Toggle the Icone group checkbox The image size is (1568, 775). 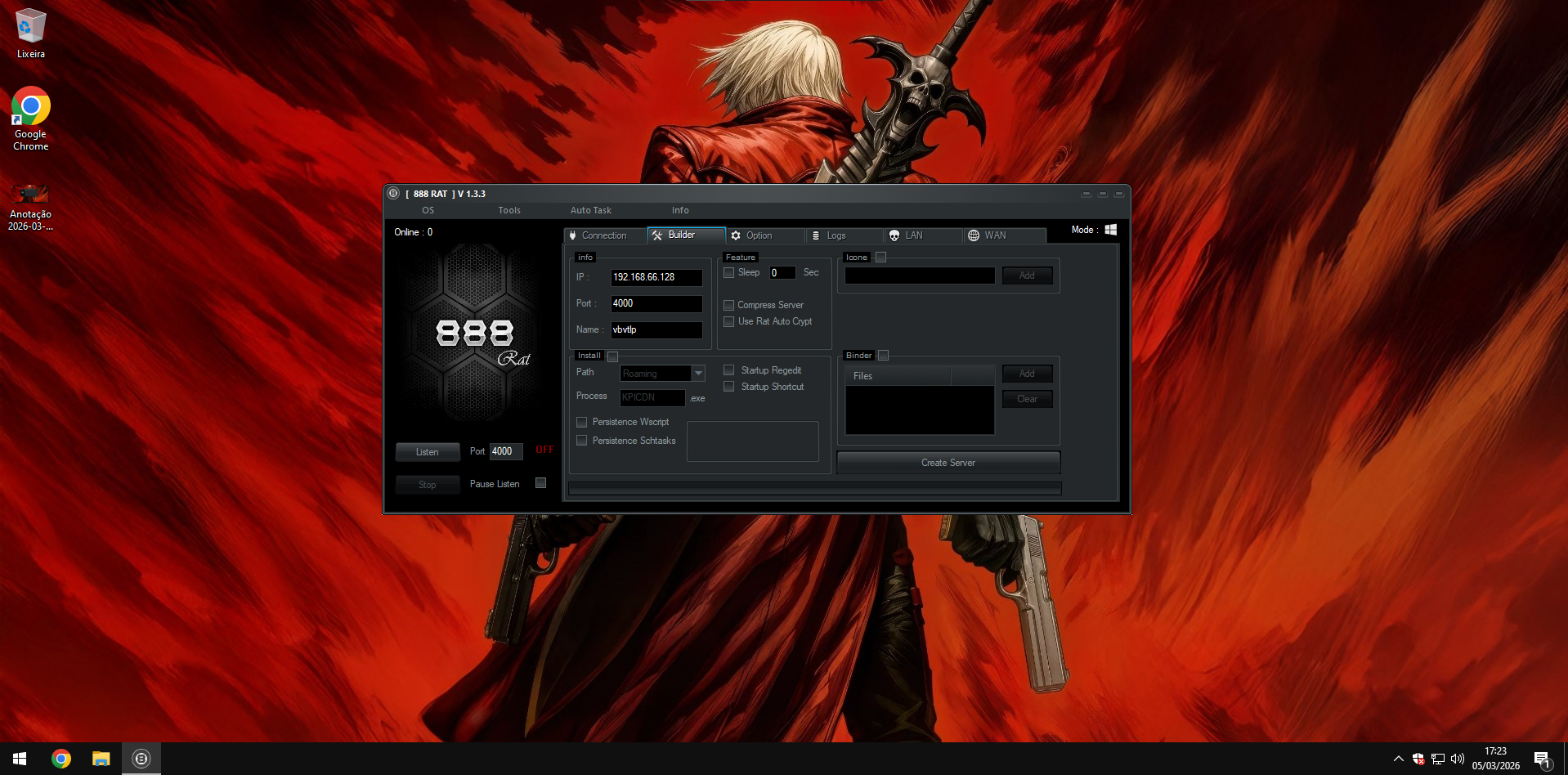(880, 258)
